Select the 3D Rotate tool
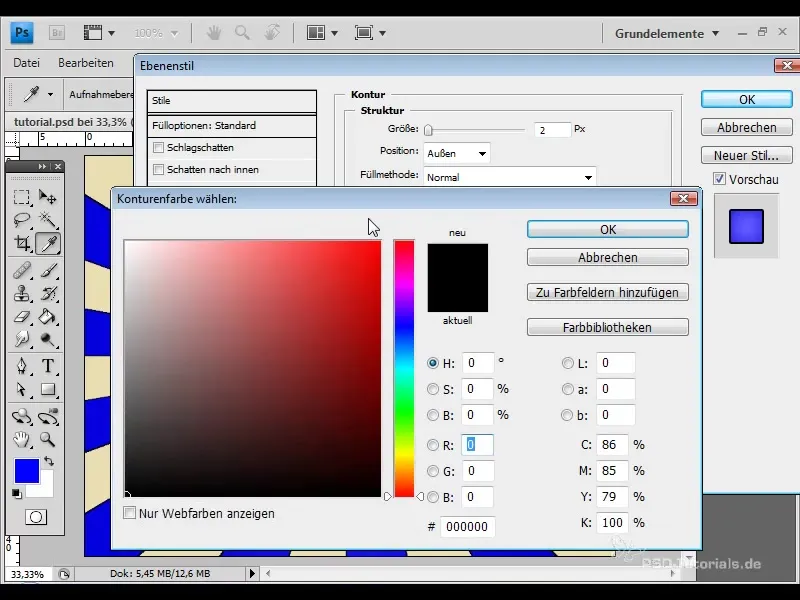The height and width of the screenshot is (600, 800). point(21,416)
